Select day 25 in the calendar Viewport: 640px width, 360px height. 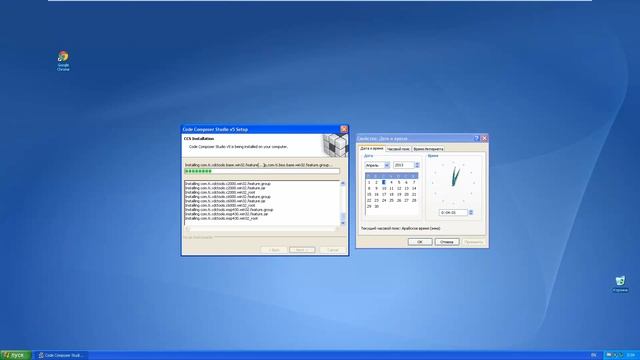(x=391, y=200)
